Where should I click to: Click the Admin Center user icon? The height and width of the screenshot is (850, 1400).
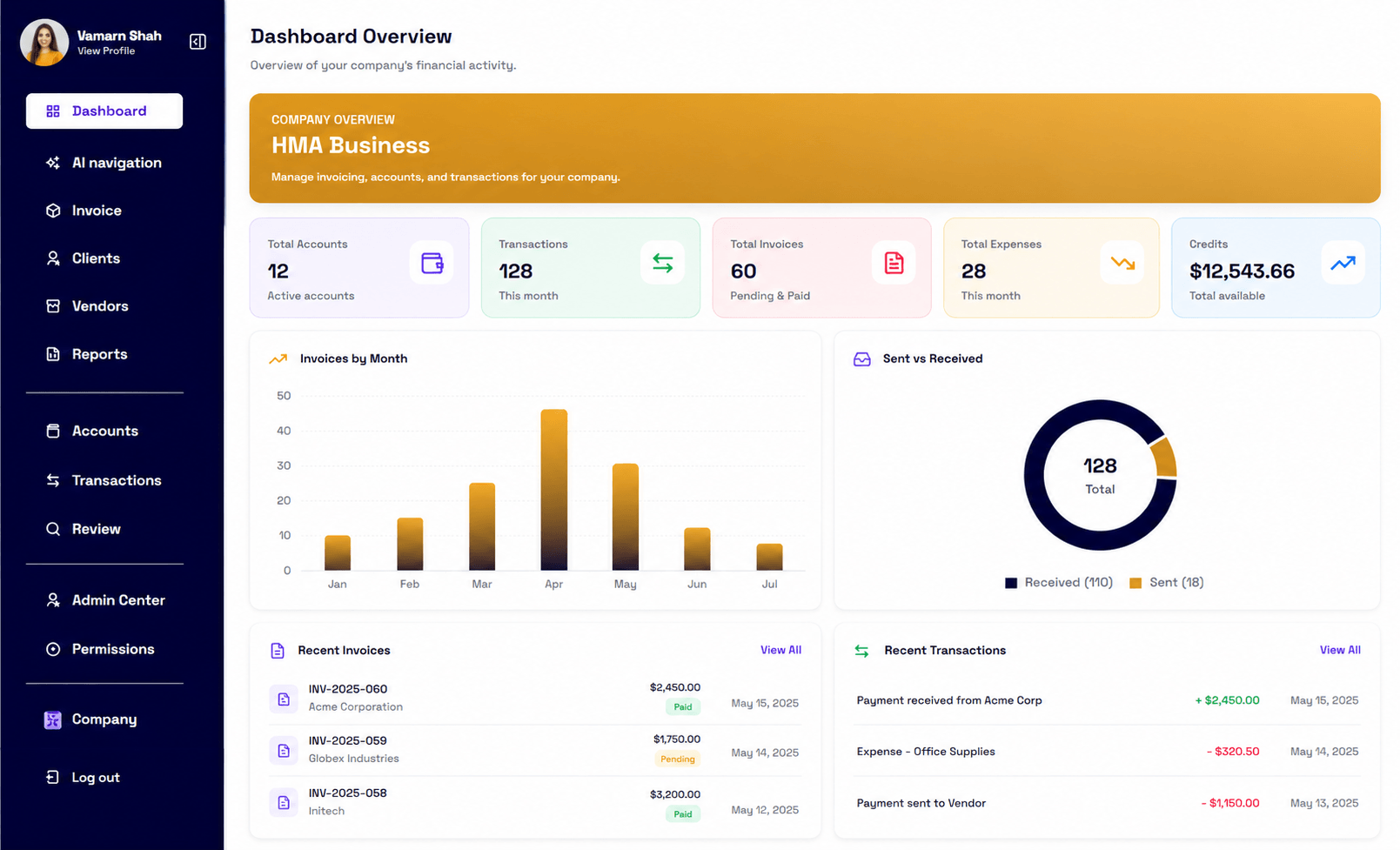tap(53, 600)
